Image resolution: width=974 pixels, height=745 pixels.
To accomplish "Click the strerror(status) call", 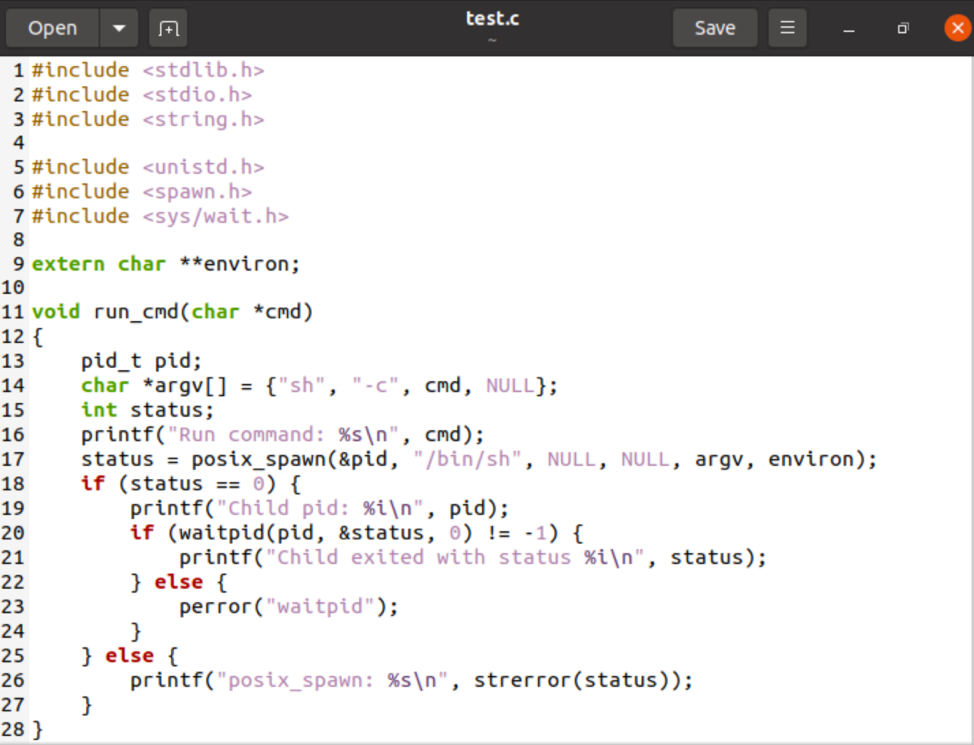I will [581, 680].
